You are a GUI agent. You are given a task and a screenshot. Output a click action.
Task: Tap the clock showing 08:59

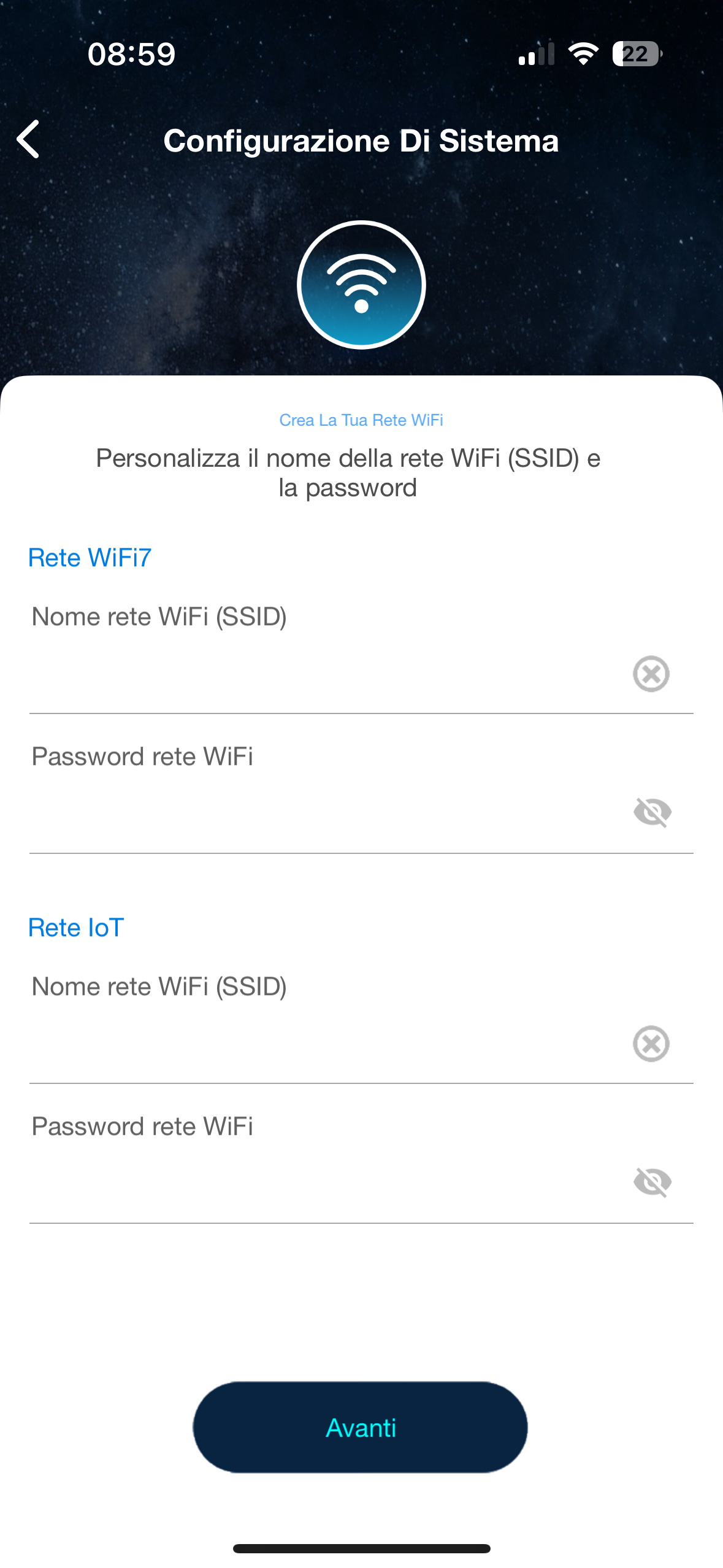131,54
